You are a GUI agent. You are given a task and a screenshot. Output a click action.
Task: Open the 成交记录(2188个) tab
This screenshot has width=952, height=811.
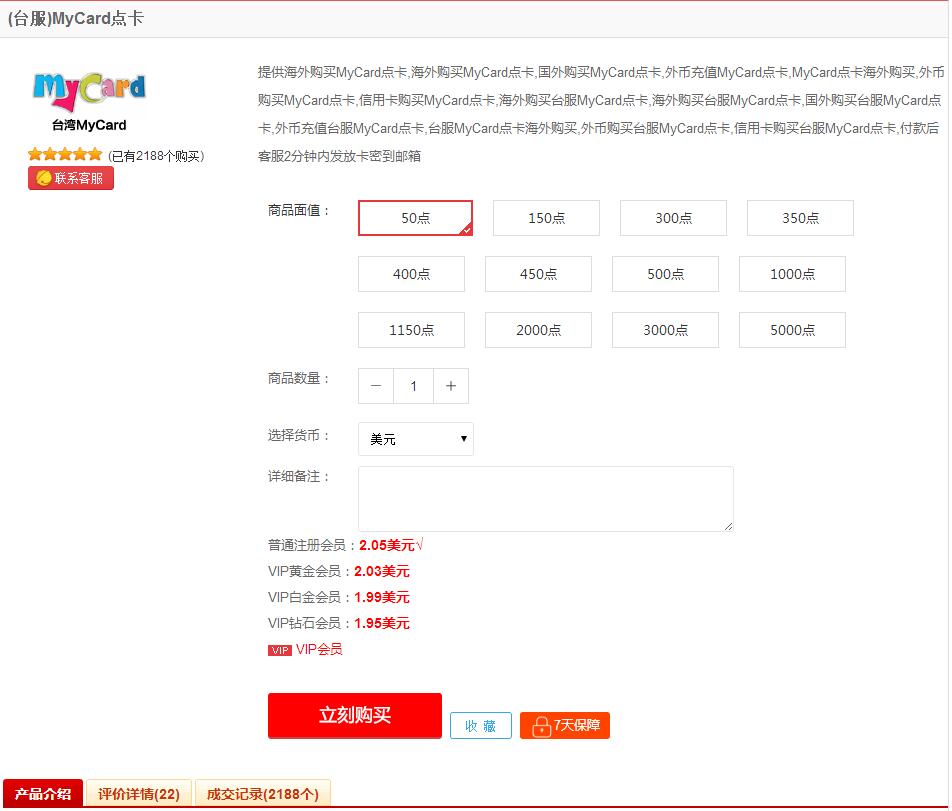263,793
